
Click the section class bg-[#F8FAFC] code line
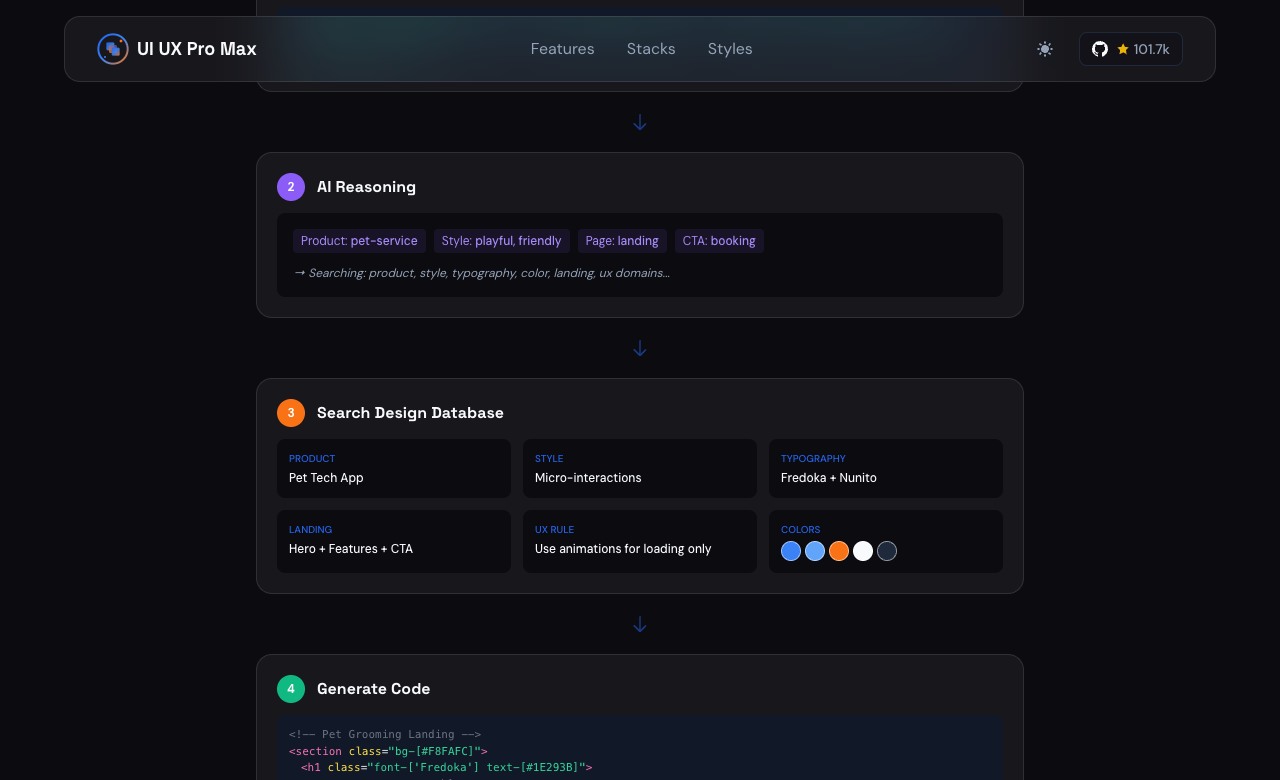pyautogui.click(x=388, y=751)
